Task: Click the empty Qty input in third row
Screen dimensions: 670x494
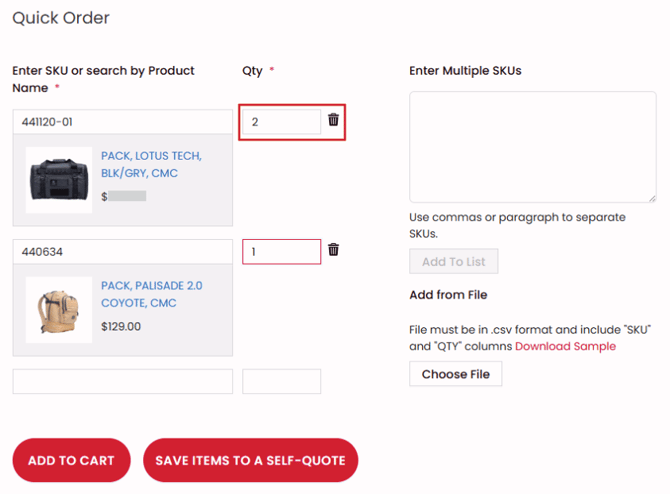Action: coord(281,381)
